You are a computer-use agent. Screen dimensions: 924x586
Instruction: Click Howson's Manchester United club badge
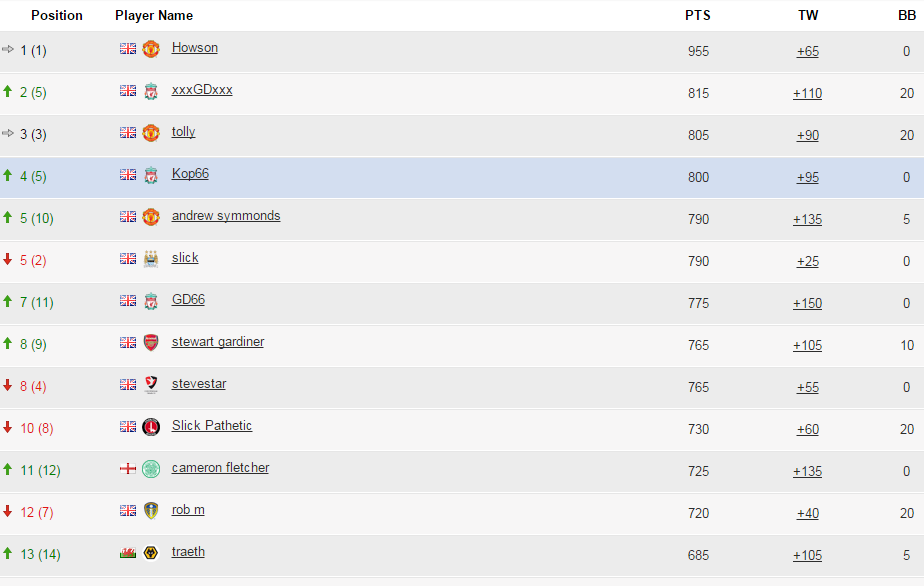point(151,49)
